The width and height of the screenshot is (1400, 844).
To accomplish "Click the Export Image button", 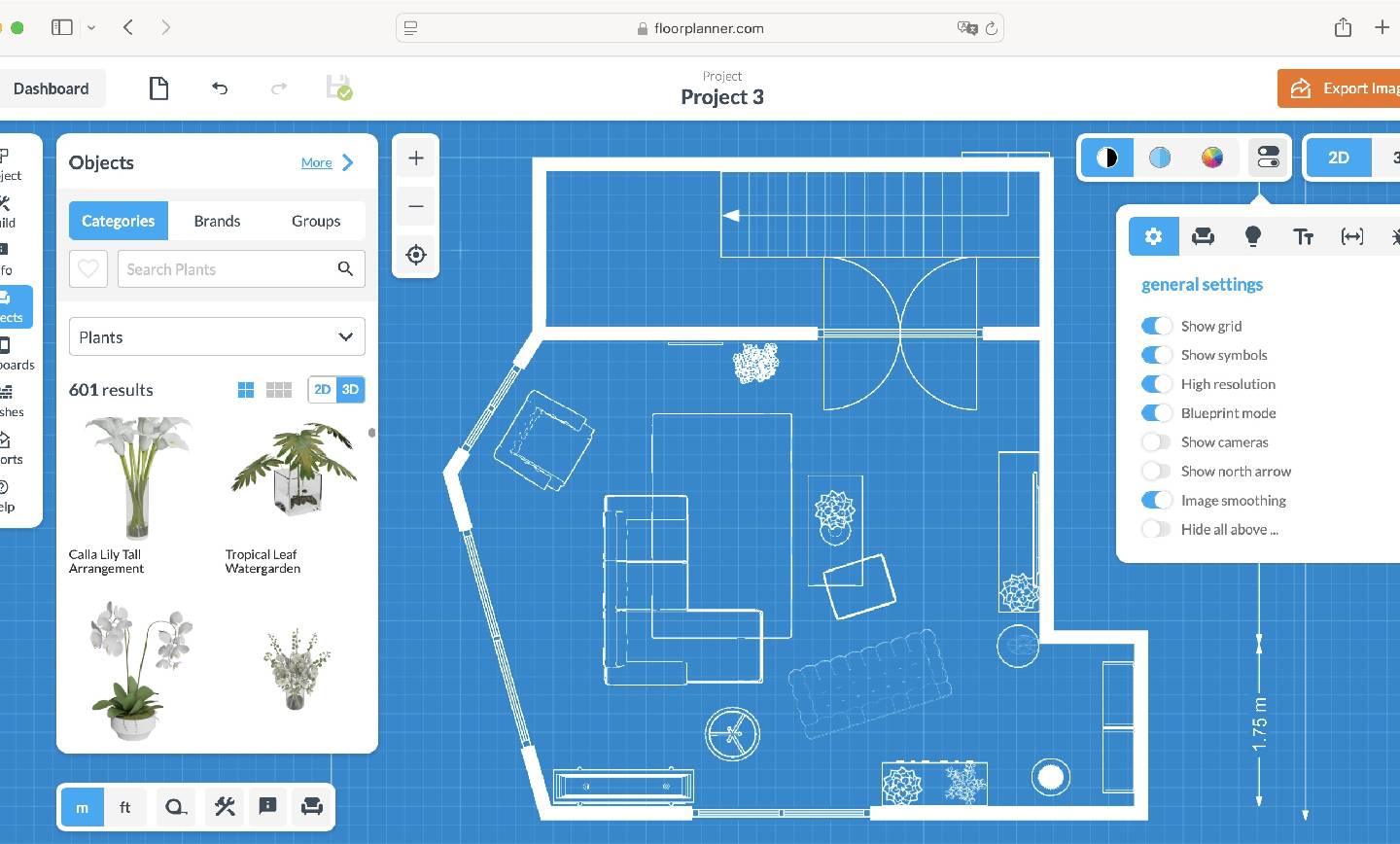I will 1342,88.
